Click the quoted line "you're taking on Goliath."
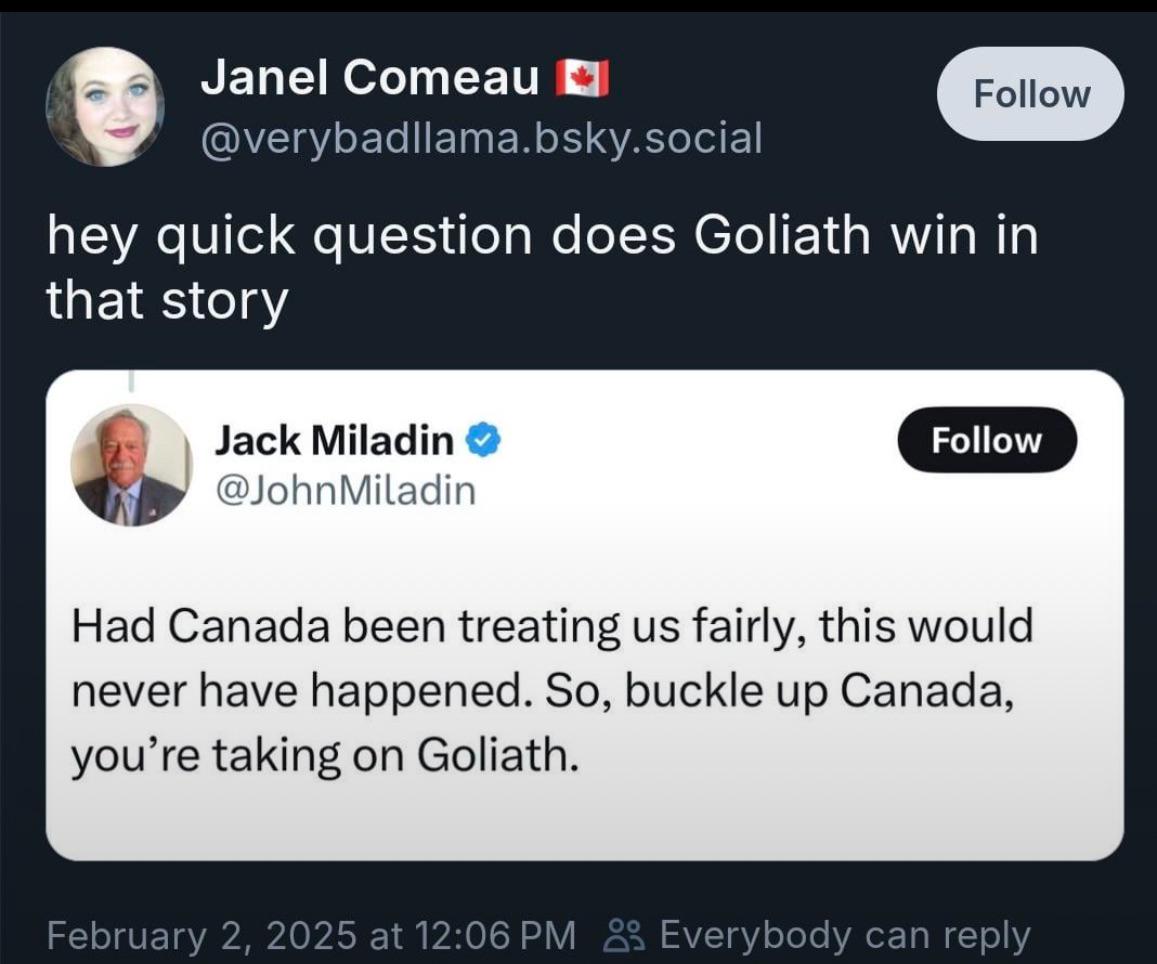Screen dimensions: 1157x964 (325, 755)
